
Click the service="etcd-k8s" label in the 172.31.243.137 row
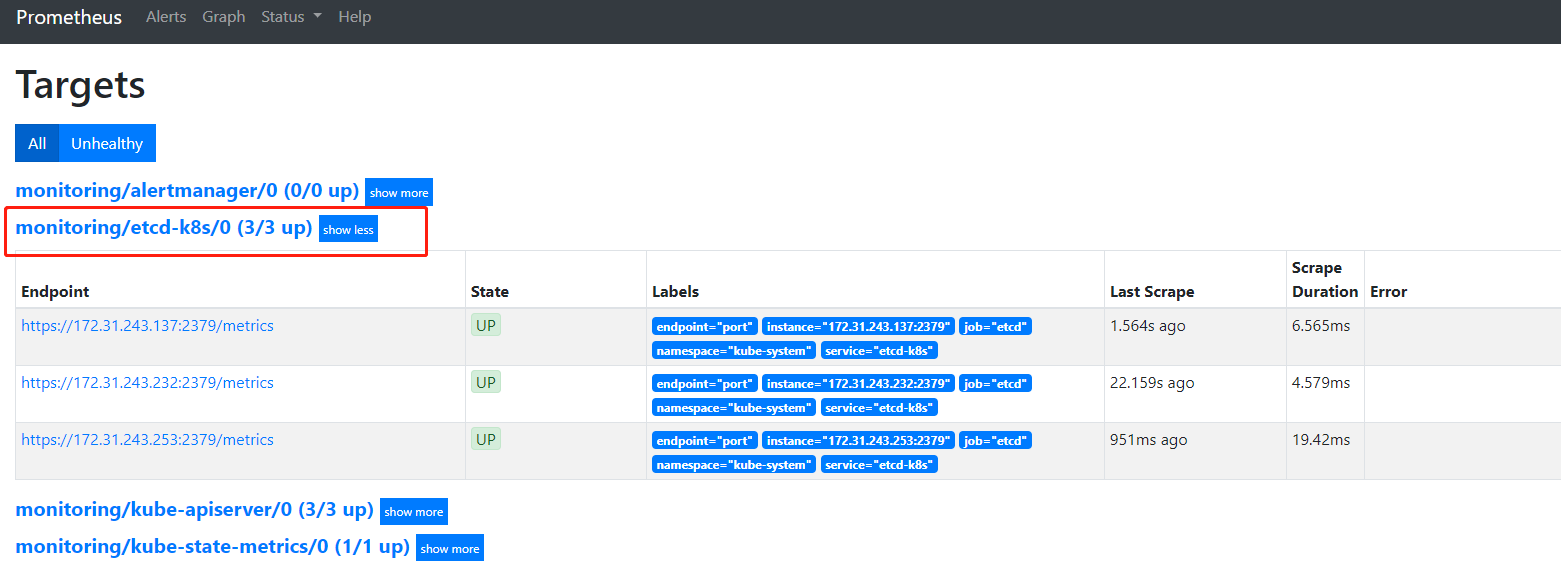[879, 351]
